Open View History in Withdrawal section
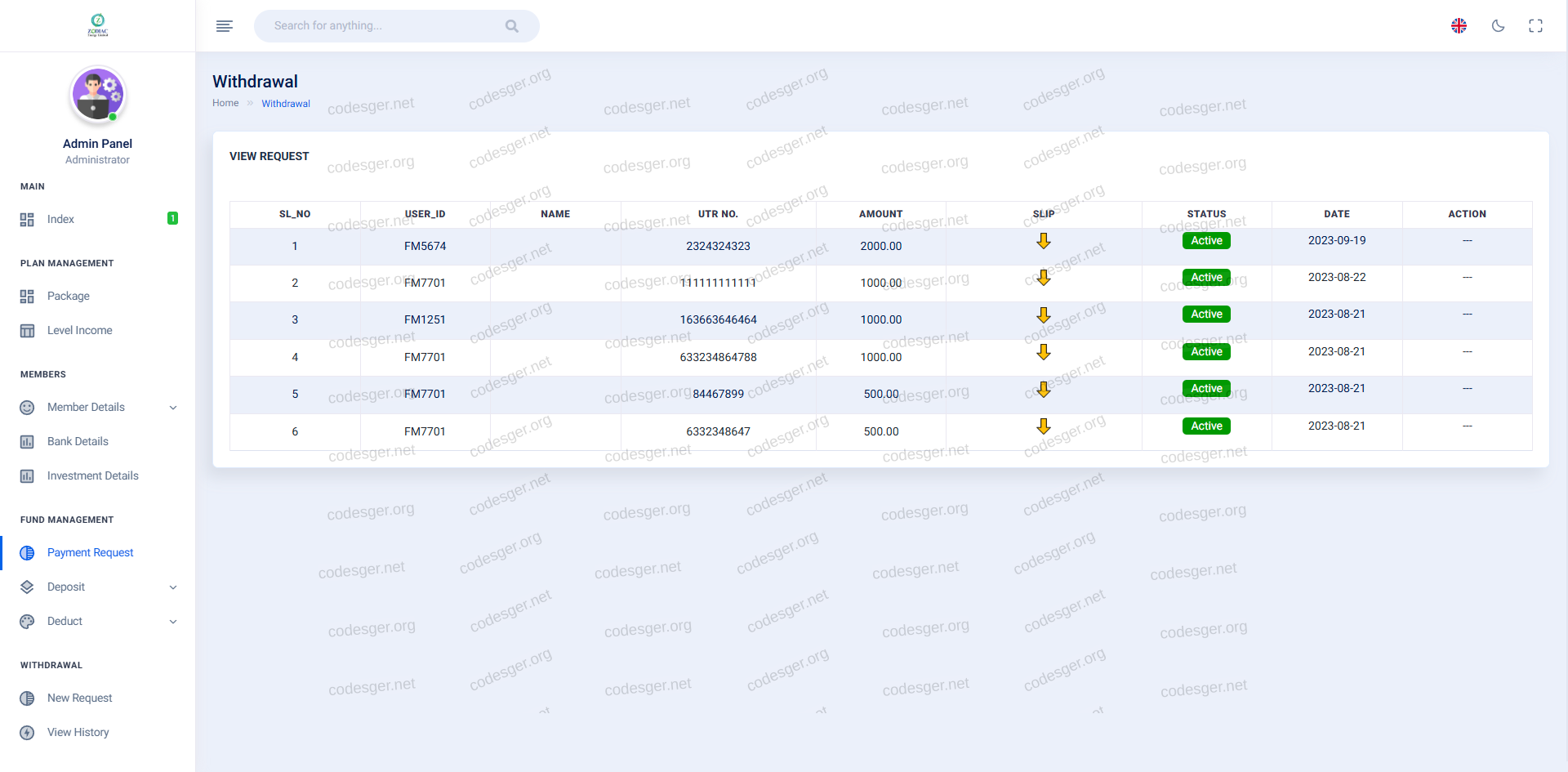 pyautogui.click(x=78, y=733)
